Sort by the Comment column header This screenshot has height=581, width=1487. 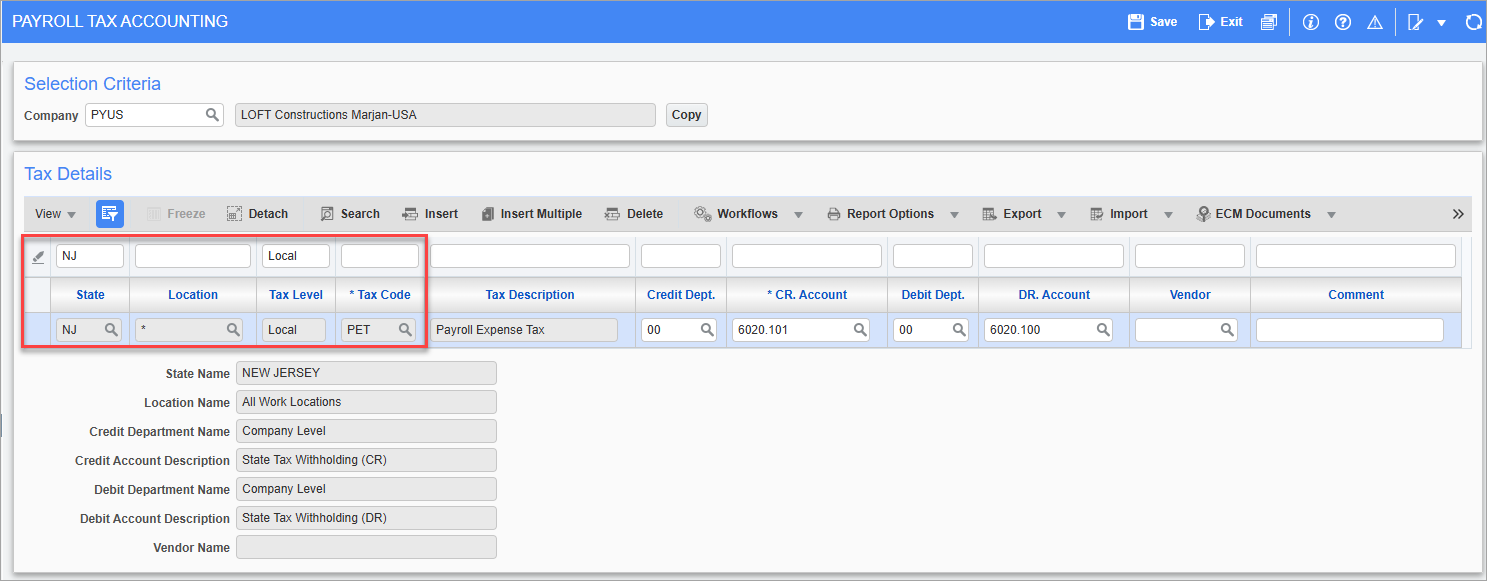tap(1356, 295)
